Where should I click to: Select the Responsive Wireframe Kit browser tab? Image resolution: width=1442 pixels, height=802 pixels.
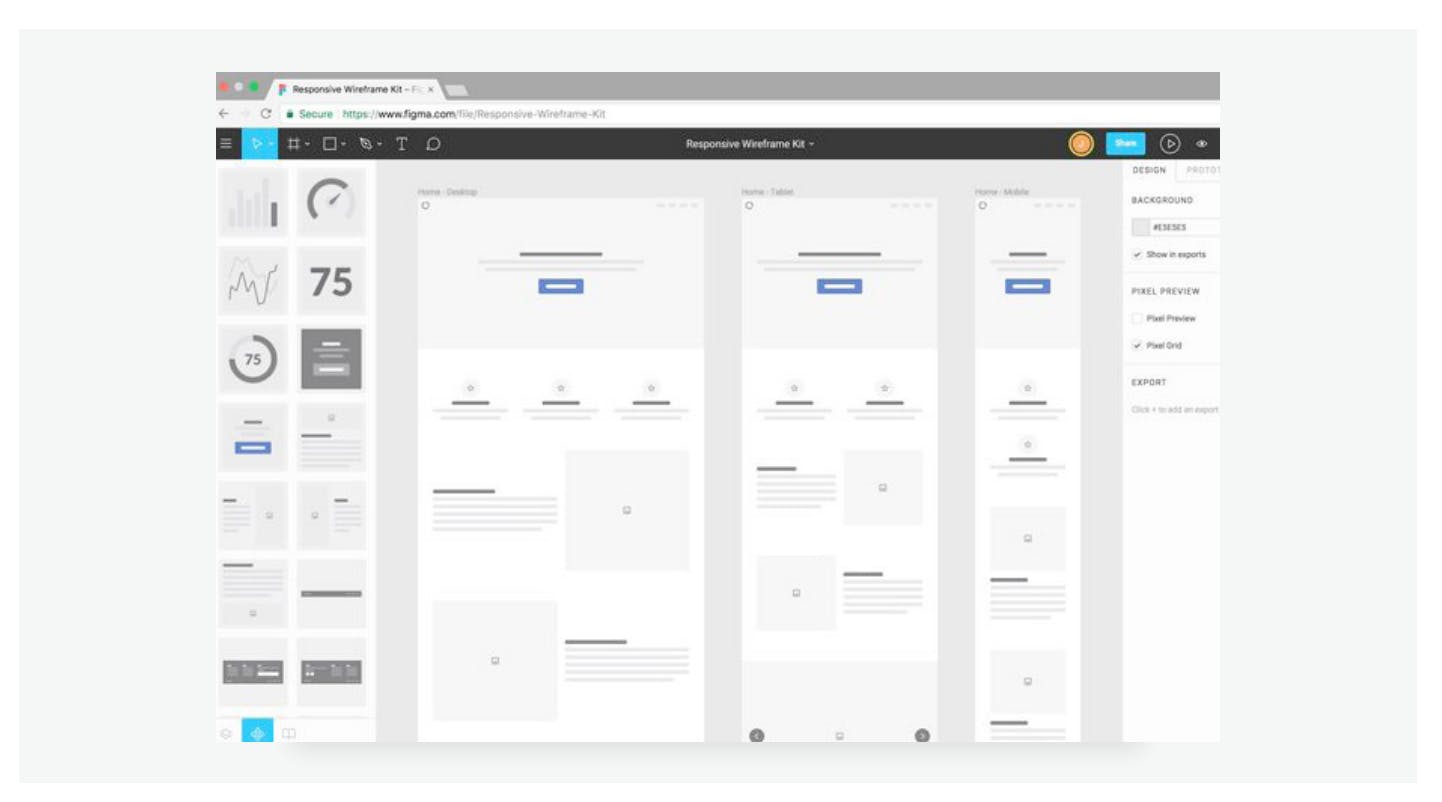tap(356, 89)
